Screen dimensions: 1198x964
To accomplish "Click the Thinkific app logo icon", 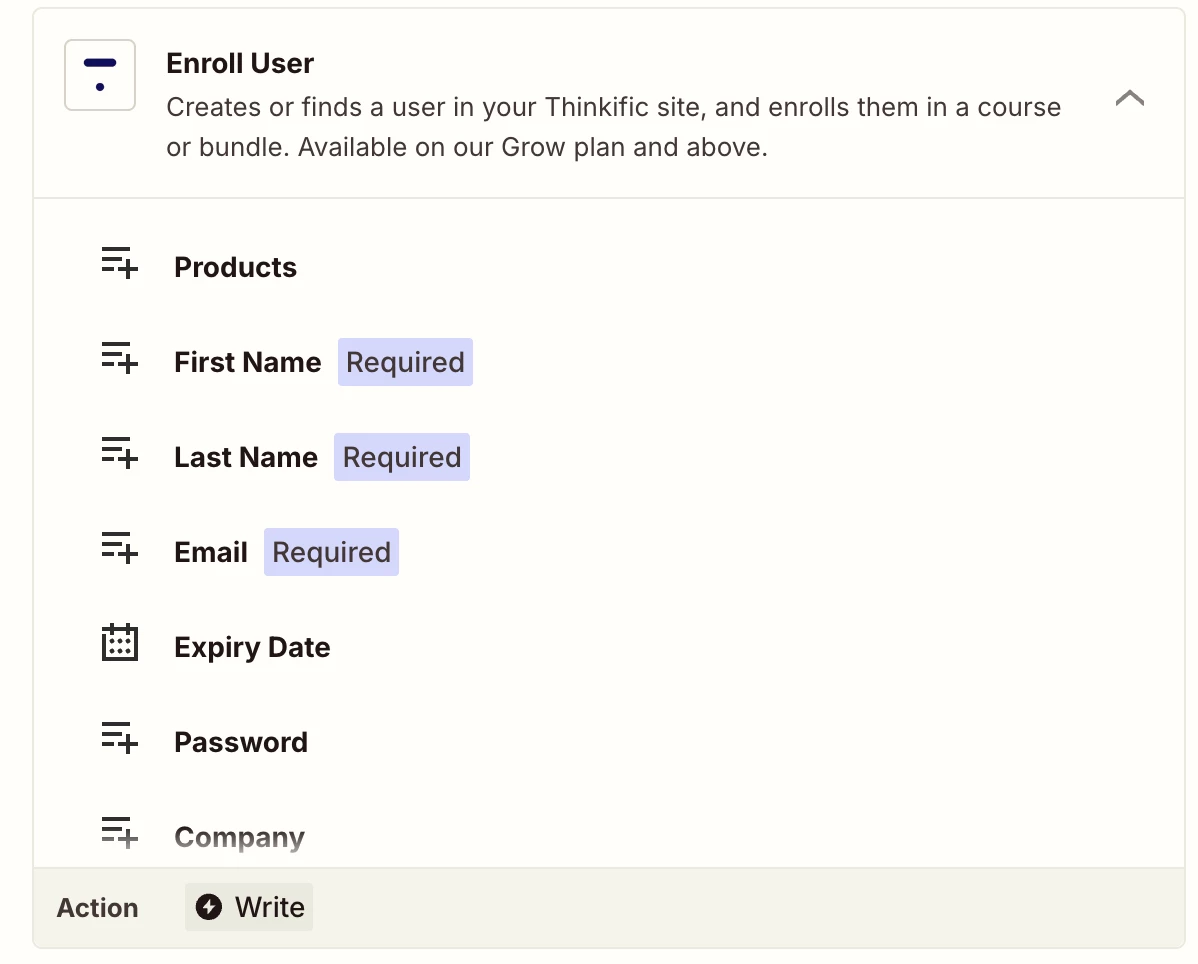I will 100,75.
